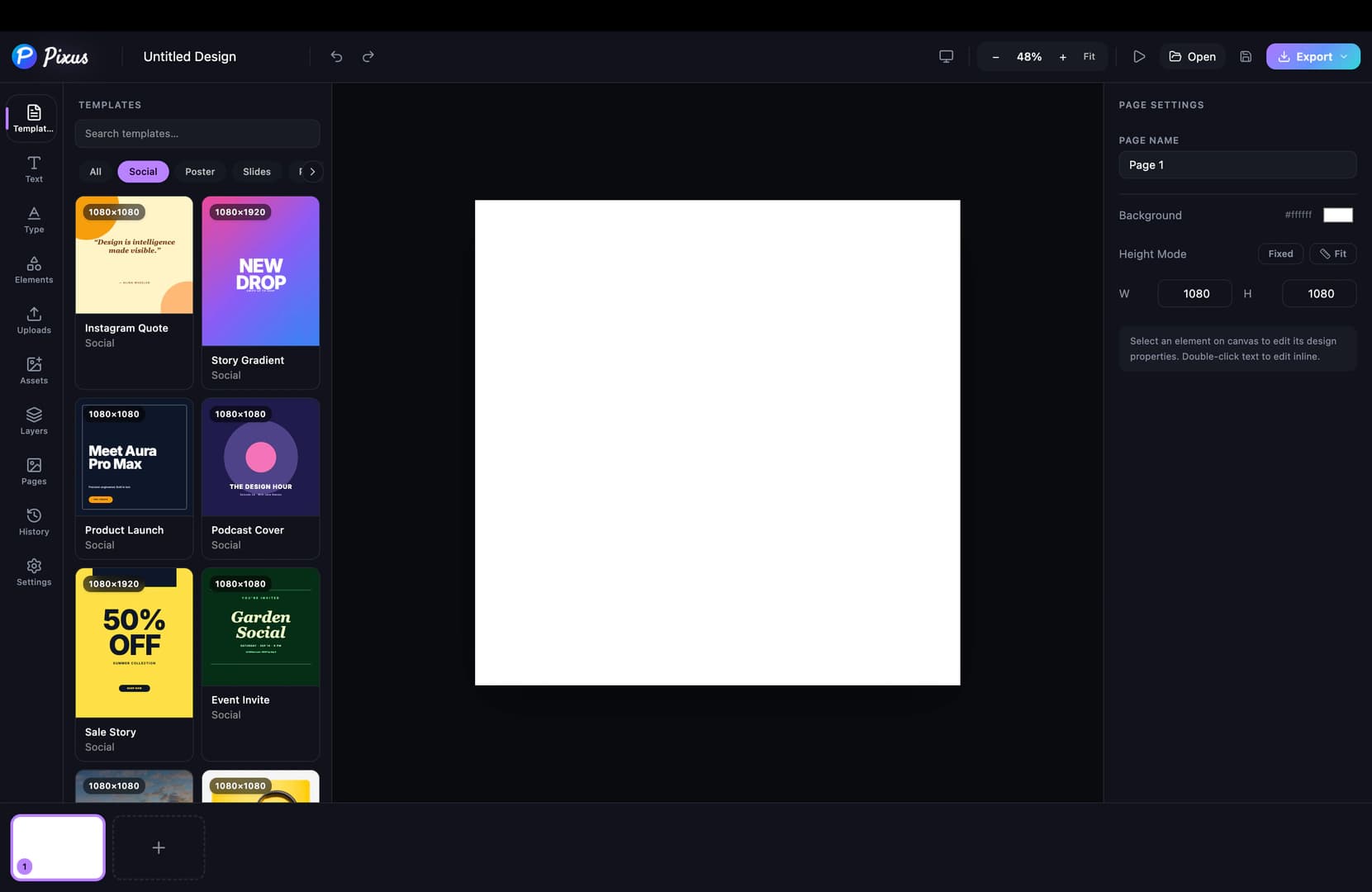Select the Slides category tab
Screen dimensions: 1372x892
pyautogui.click(x=257, y=171)
